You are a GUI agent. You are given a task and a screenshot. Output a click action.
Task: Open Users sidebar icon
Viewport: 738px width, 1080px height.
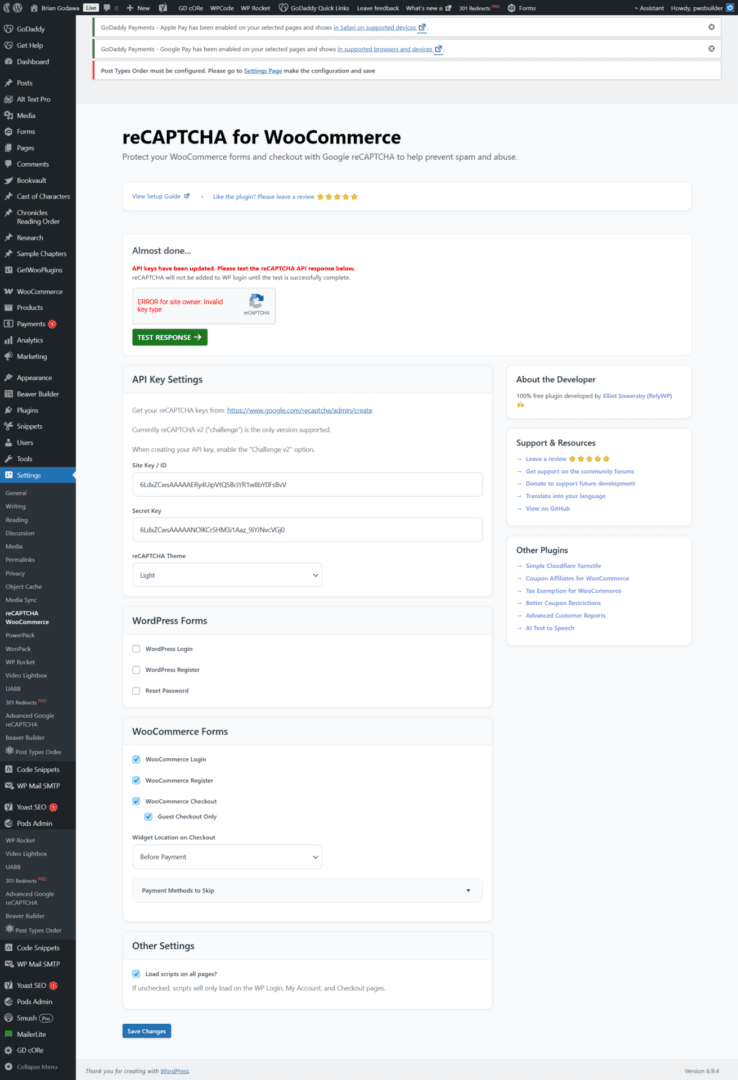[8, 442]
